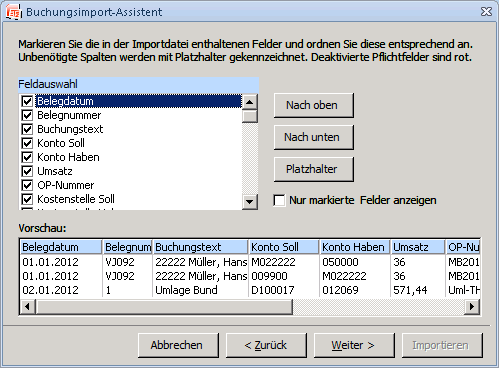Select Kostenstelle Soll in the field list

[76, 199]
